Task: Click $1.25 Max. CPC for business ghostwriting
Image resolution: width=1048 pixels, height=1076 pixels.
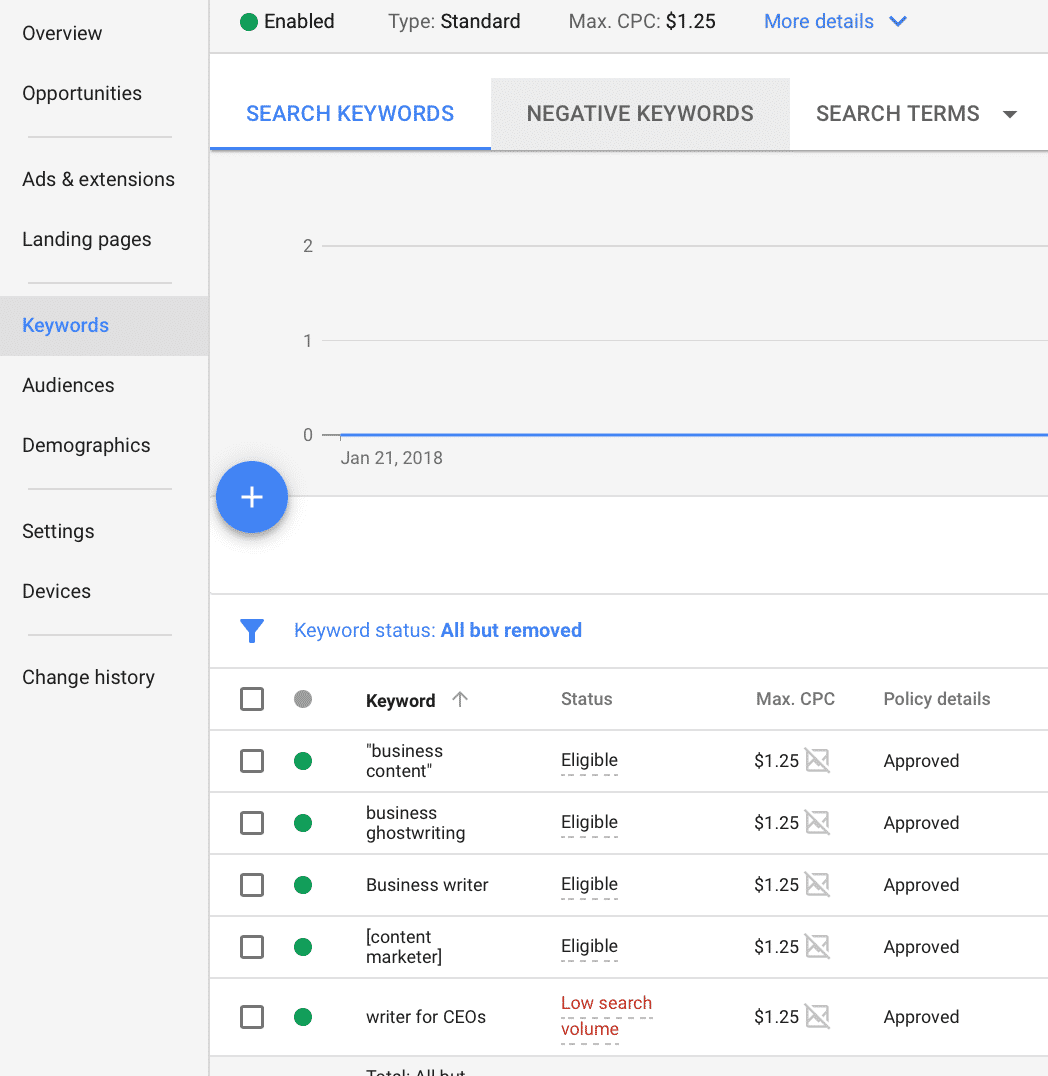Action: (776, 823)
